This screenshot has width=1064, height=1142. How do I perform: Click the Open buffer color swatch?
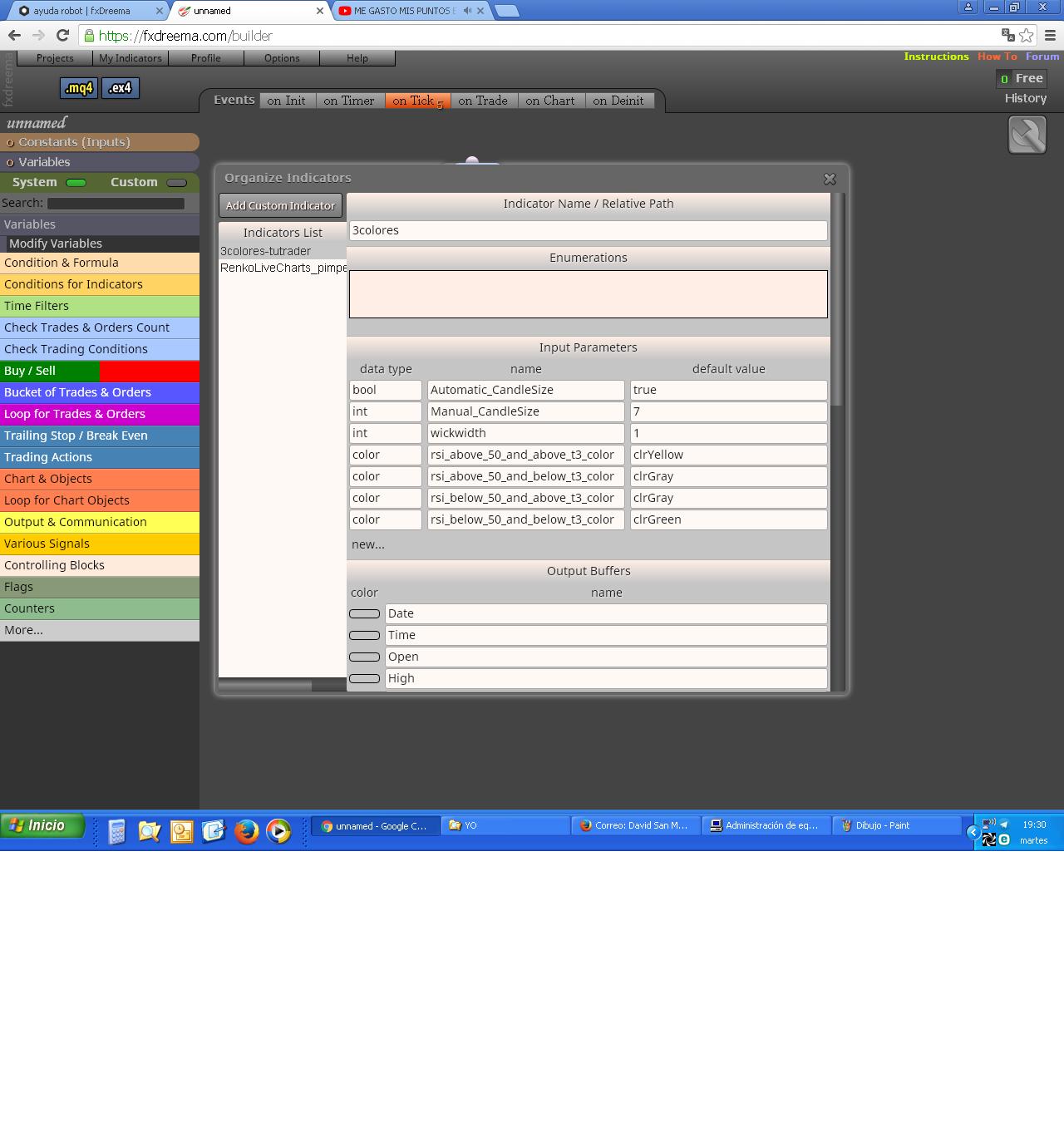click(364, 657)
